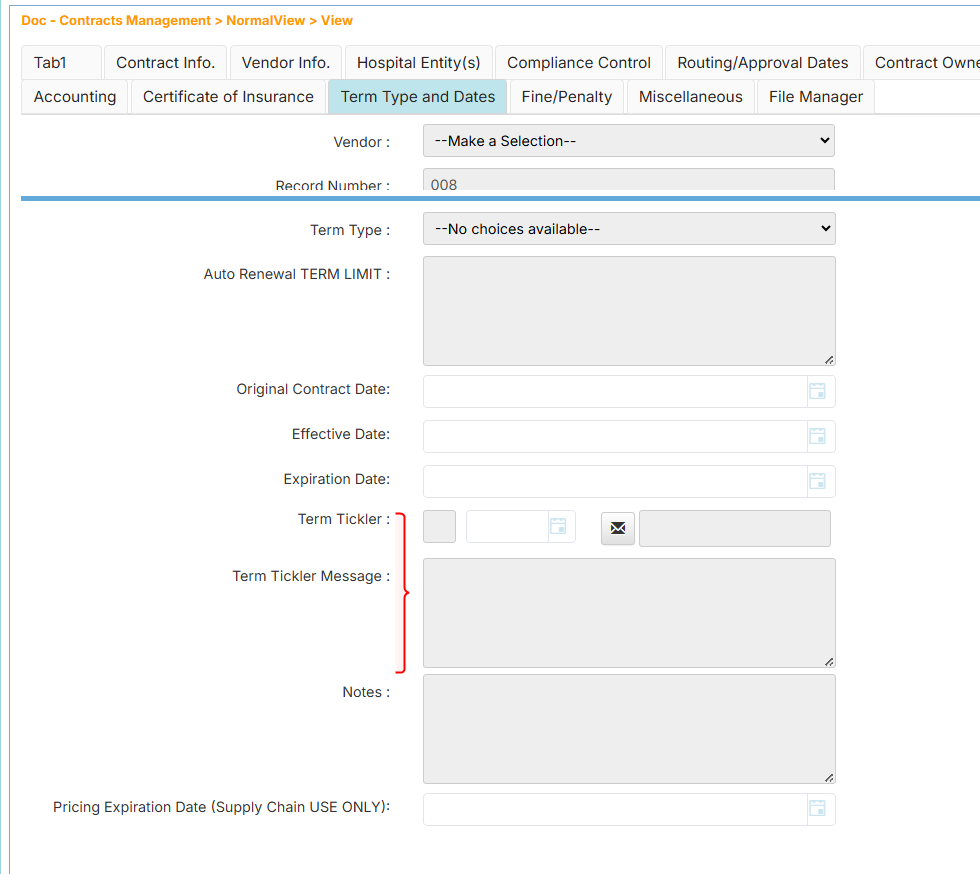Switch to the Contract Info. tab
Viewport: 980px width, 874px height.
165,62
